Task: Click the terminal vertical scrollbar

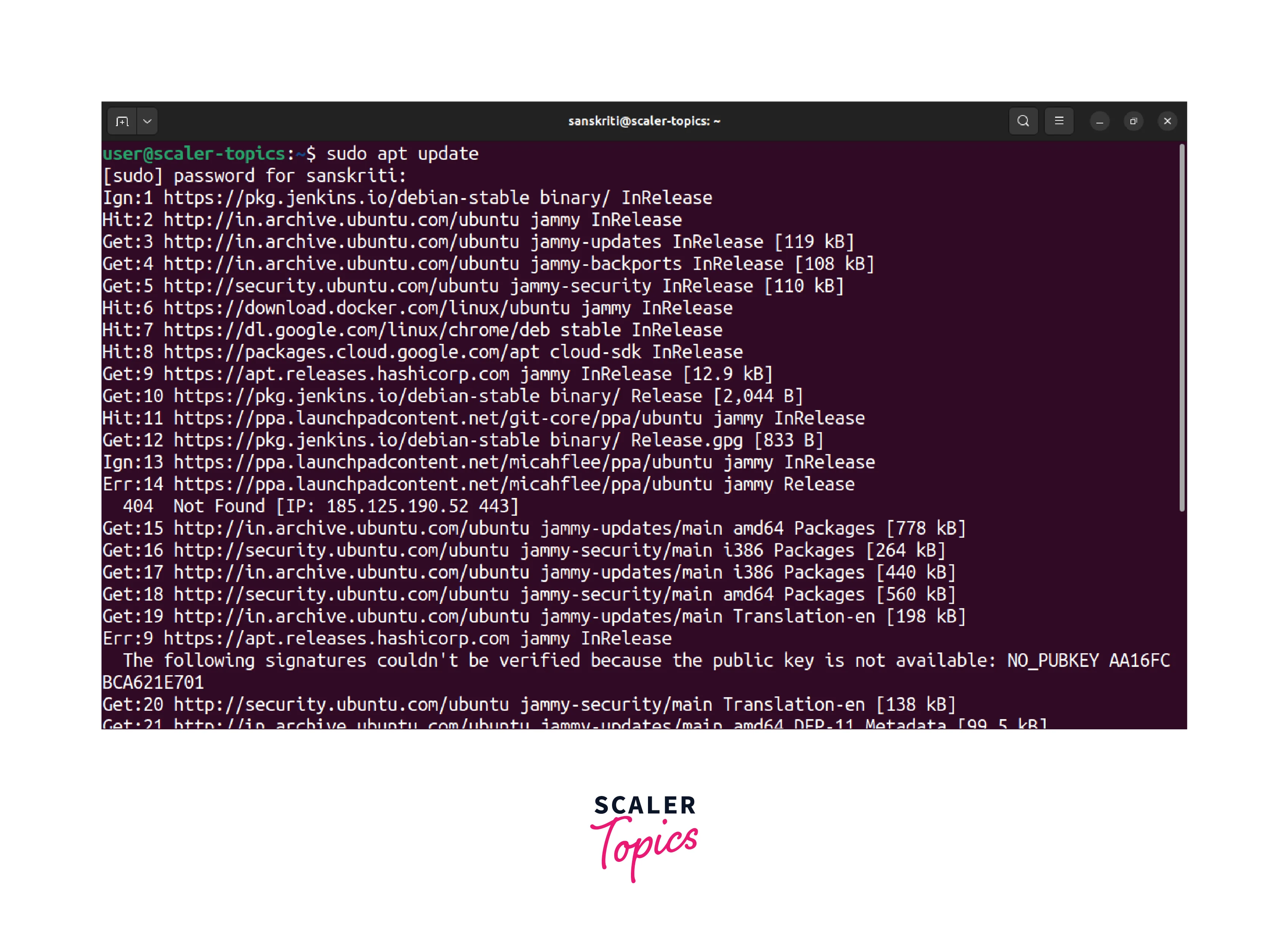Action: click(1181, 327)
